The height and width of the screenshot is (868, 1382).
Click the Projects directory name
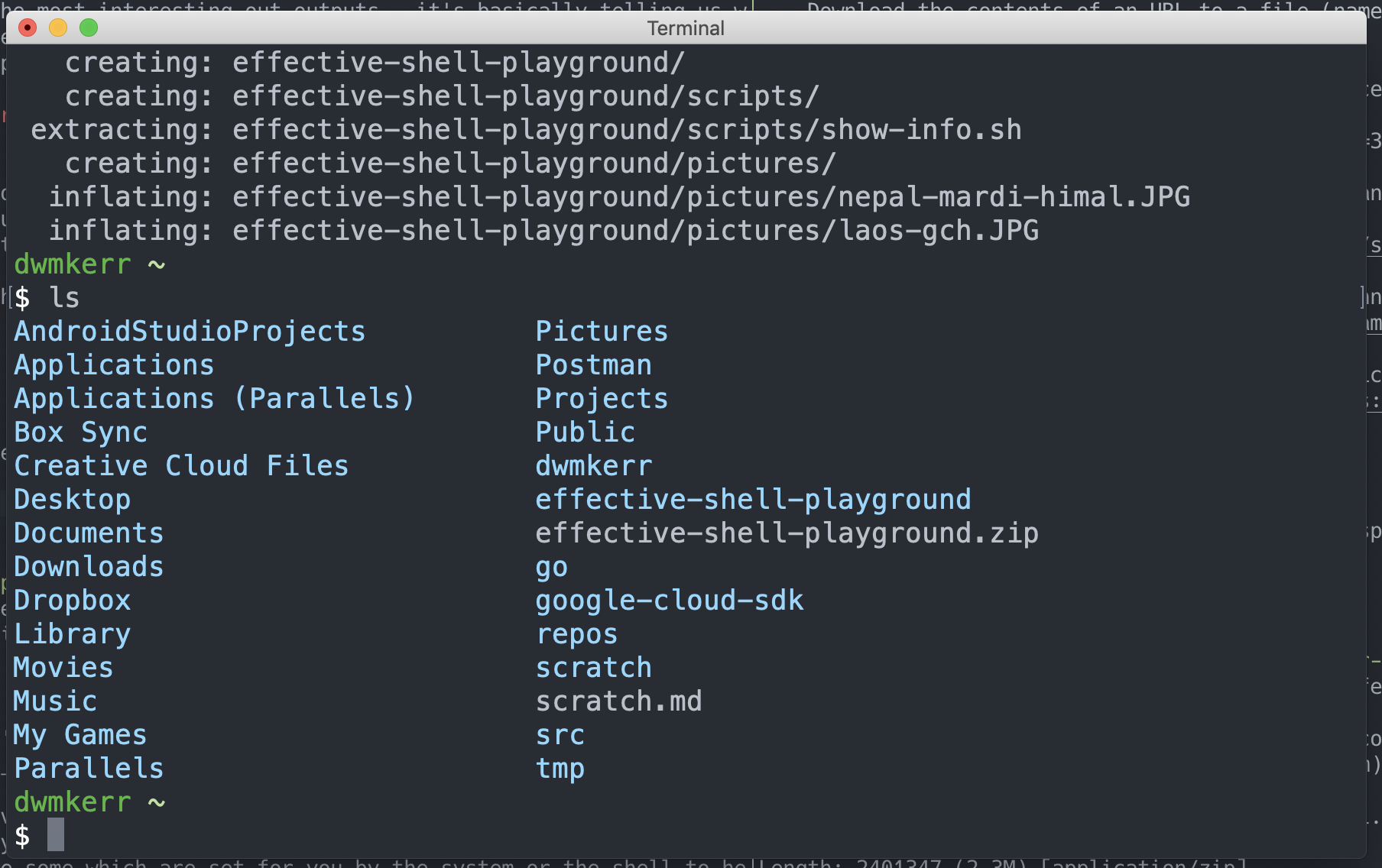[602, 399]
